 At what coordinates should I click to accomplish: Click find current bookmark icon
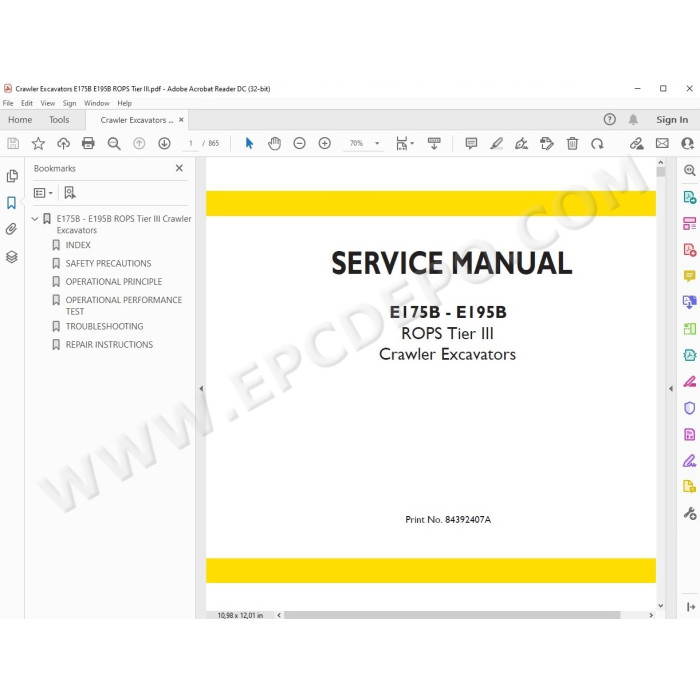[x=70, y=193]
